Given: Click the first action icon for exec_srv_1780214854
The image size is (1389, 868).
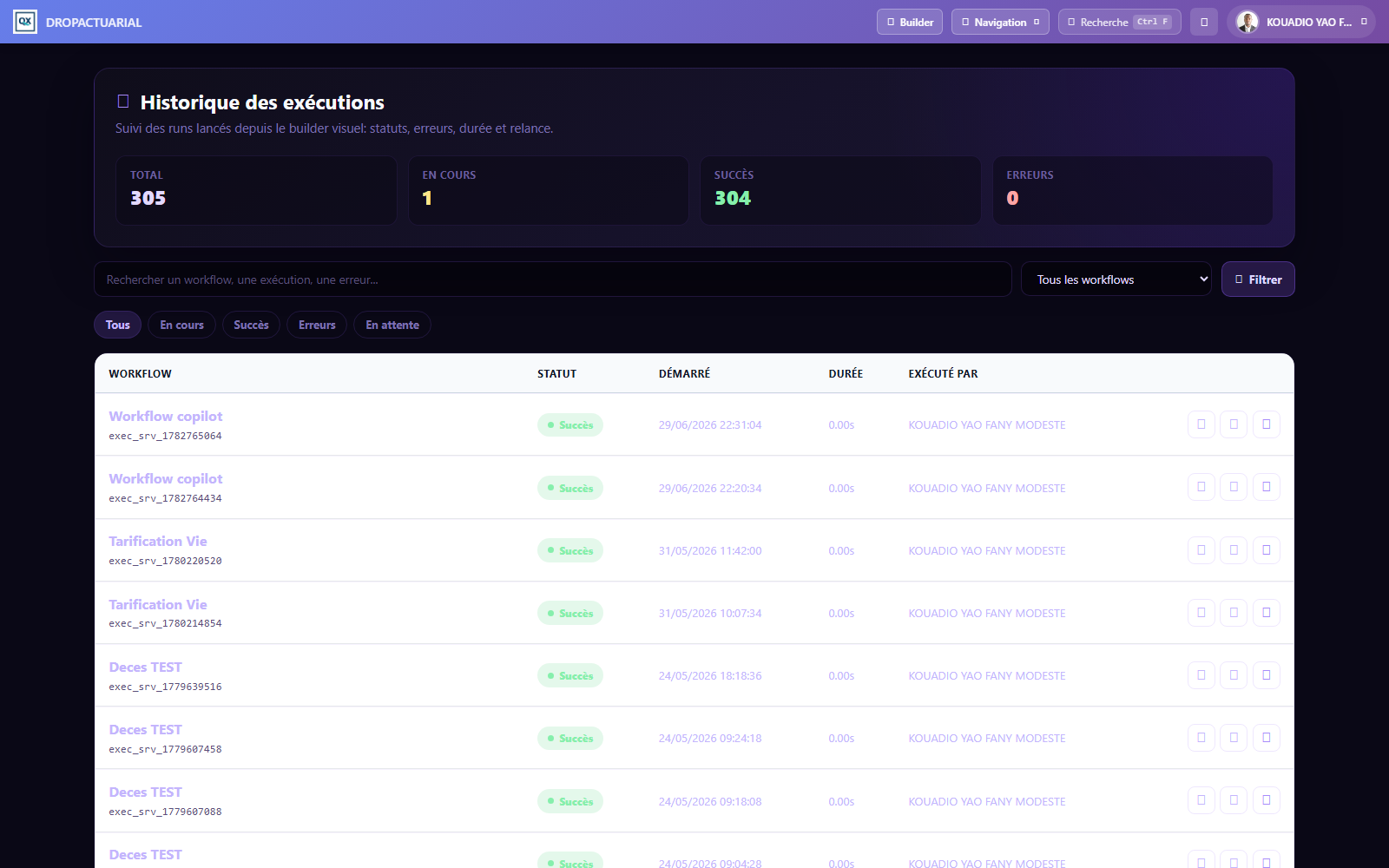Looking at the screenshot, I should click(1201, 613).
